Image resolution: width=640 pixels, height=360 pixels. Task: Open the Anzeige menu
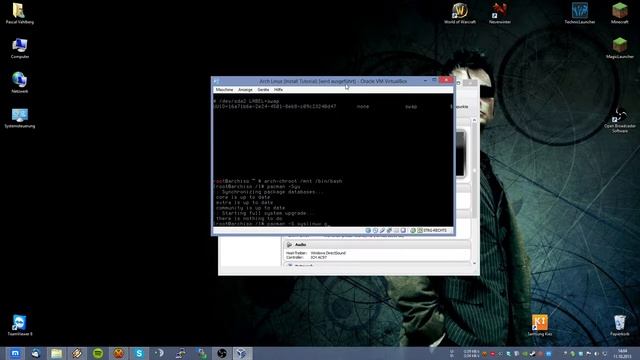245,89
